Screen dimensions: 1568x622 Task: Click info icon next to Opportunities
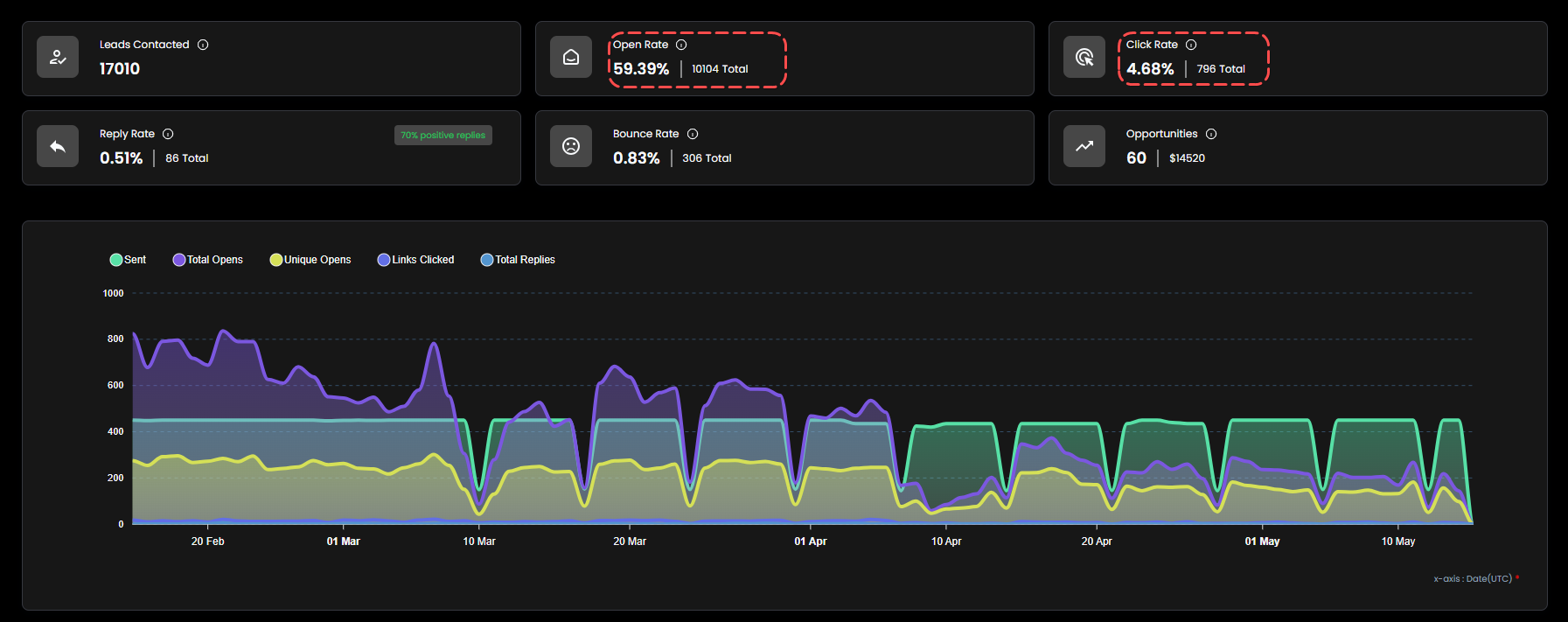(1211, 134)
